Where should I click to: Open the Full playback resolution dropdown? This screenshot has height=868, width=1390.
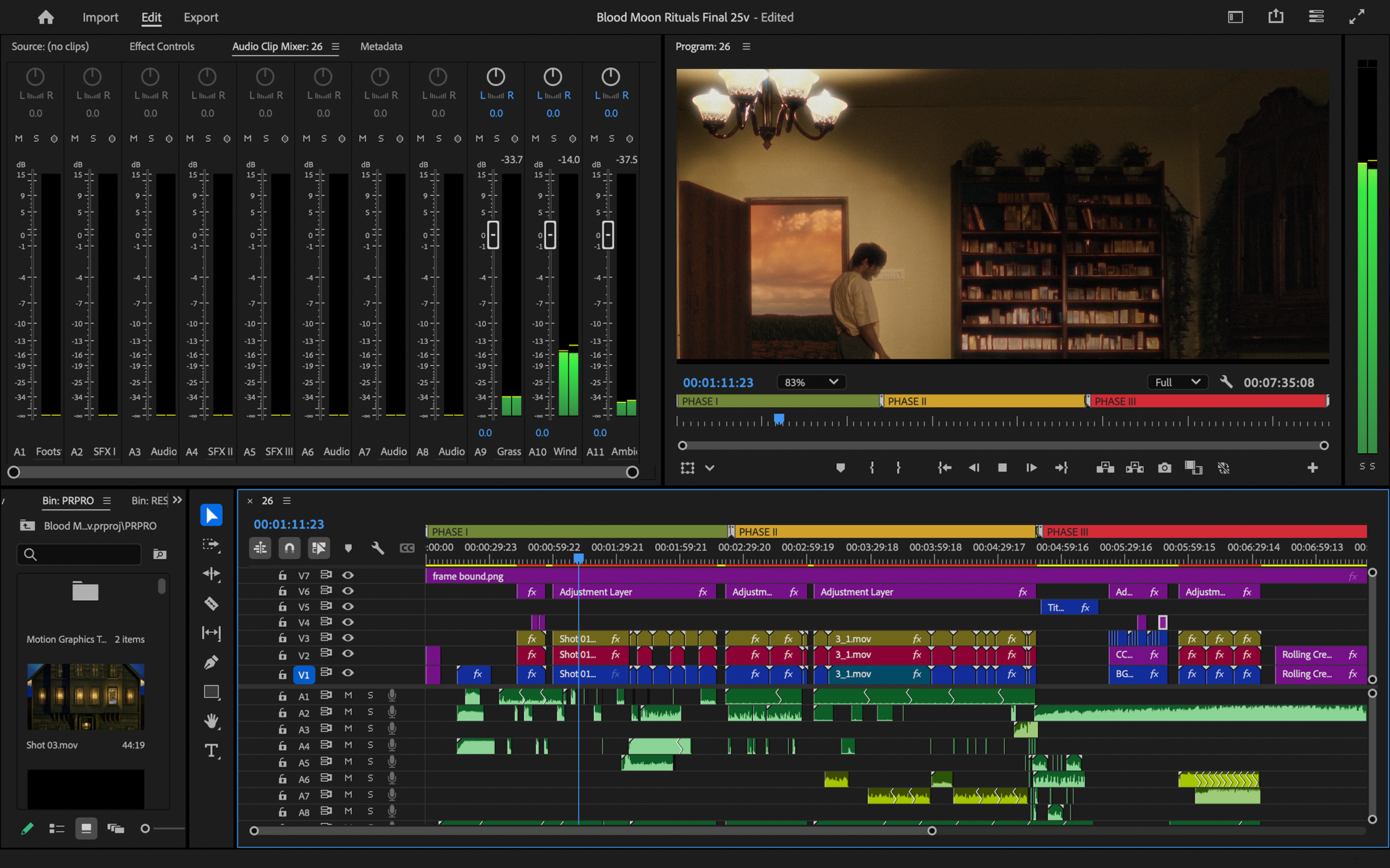(1177, 382)
